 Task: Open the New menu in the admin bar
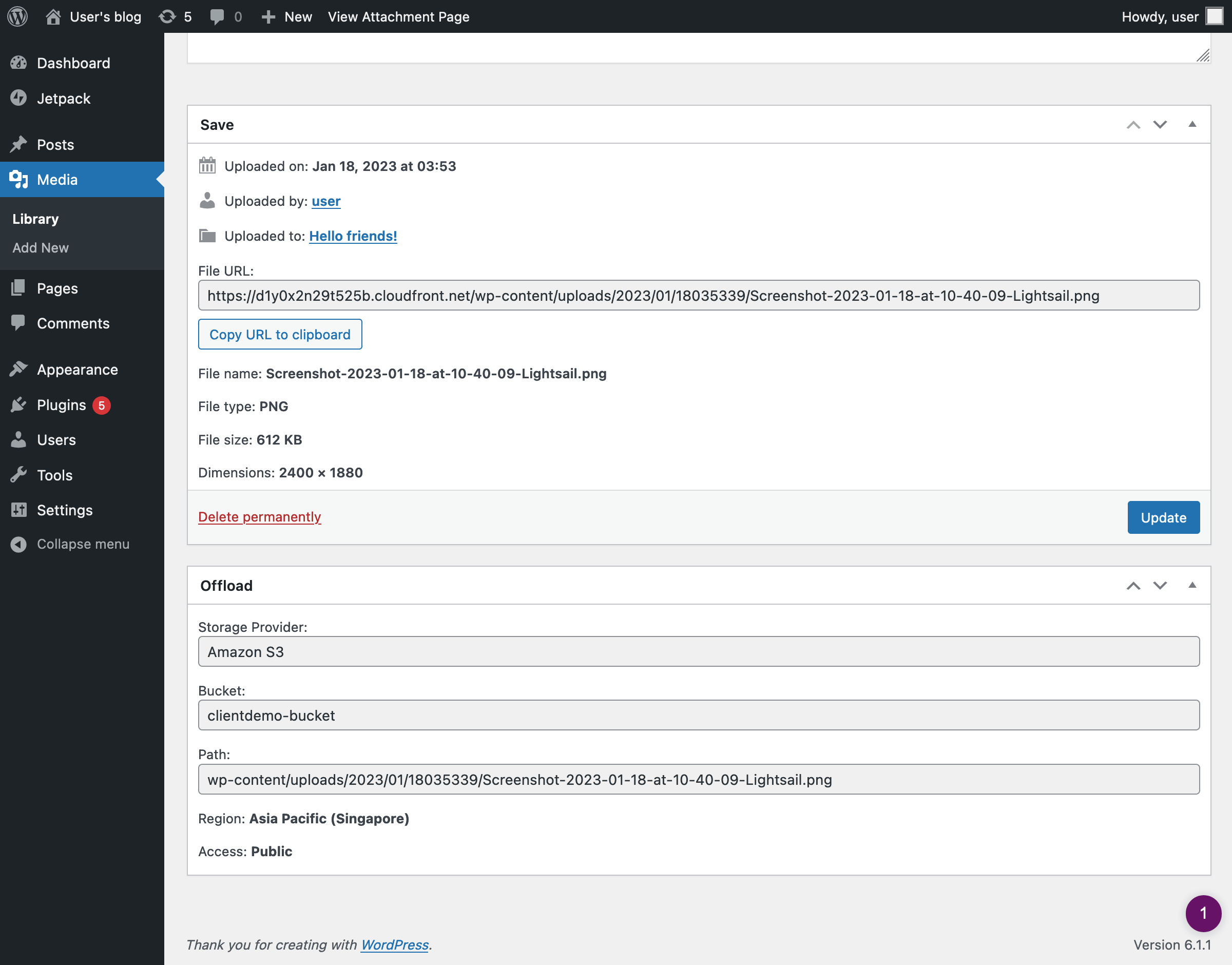[x=286, y=16]
